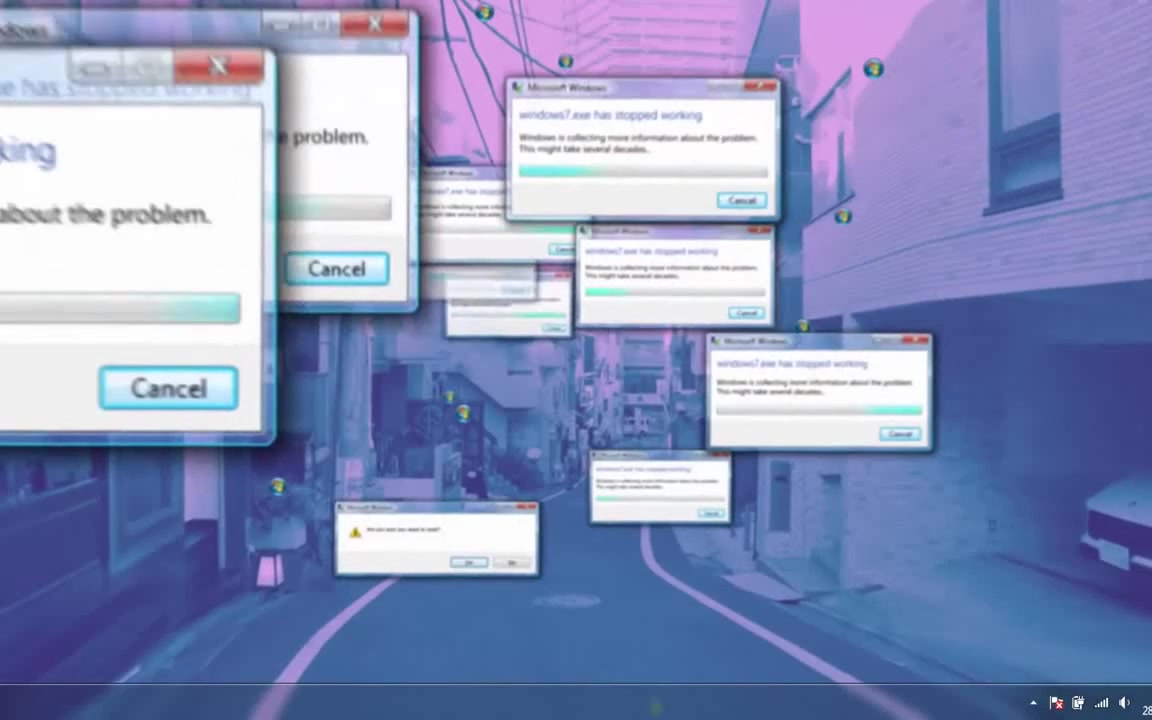This screenshot has width=1152, height=720.
Task: Click Cancel in the smallest error dialog
Action: [x=710, y=513]
